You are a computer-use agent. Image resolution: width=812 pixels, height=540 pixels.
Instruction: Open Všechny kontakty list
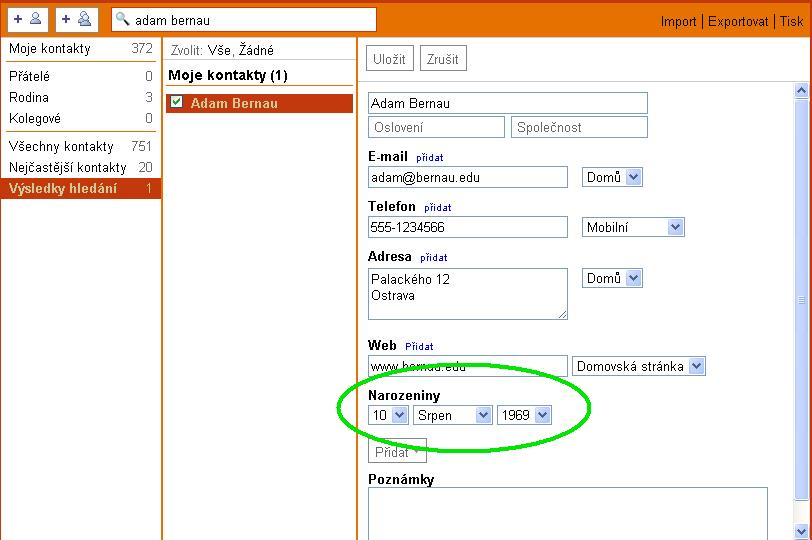(81, 147)
